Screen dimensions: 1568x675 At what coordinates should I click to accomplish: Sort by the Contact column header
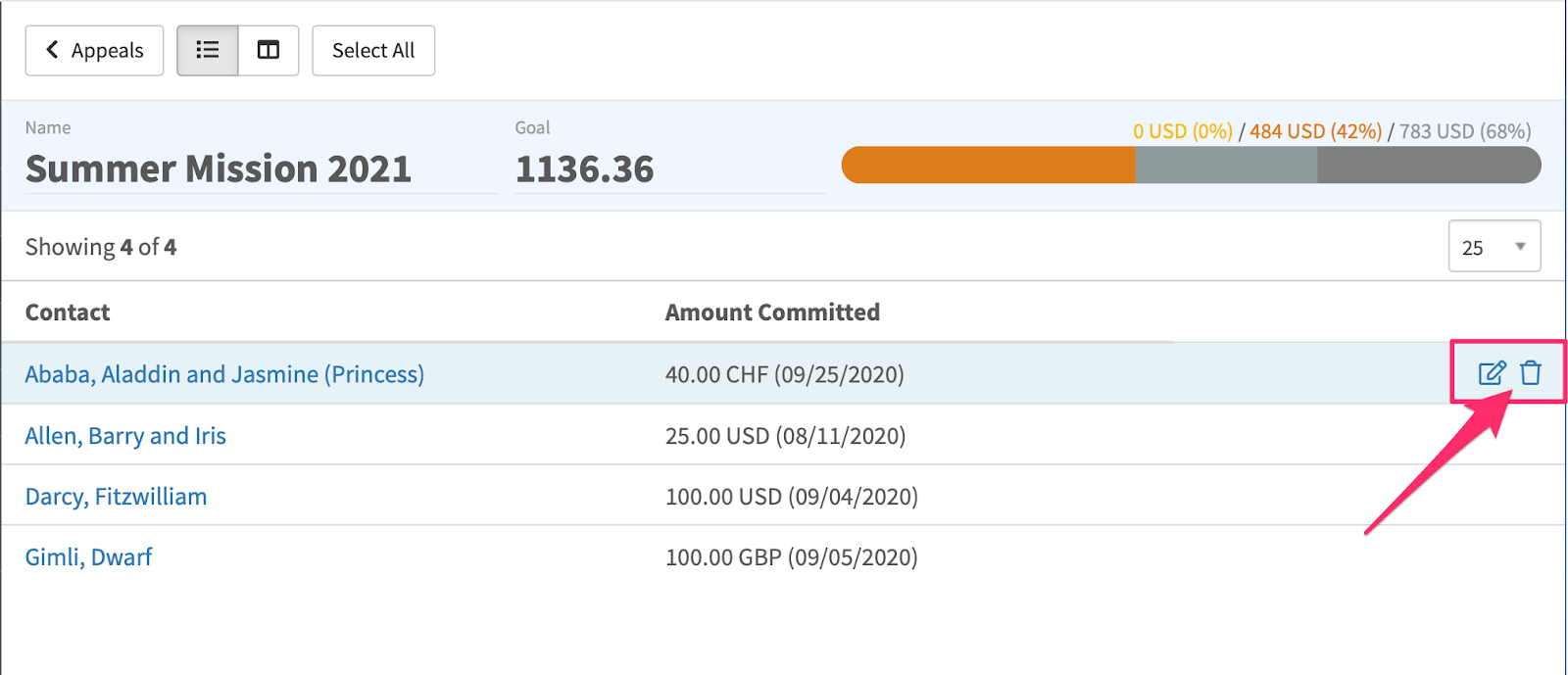click(68, 313)
